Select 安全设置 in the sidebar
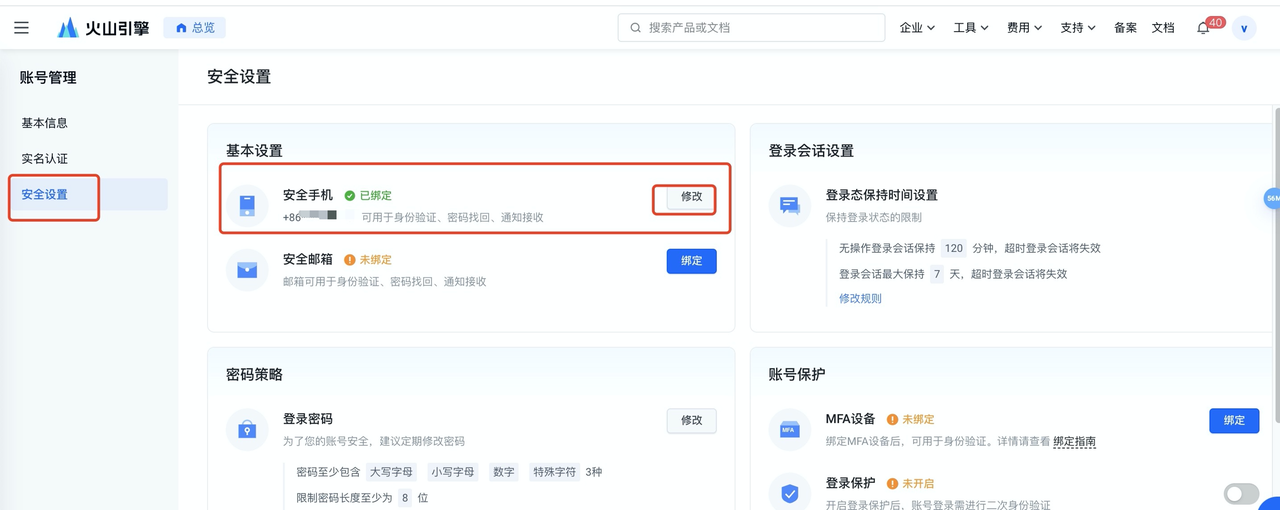This screenshot has width=1280, height=510. (x=88, y=195)
